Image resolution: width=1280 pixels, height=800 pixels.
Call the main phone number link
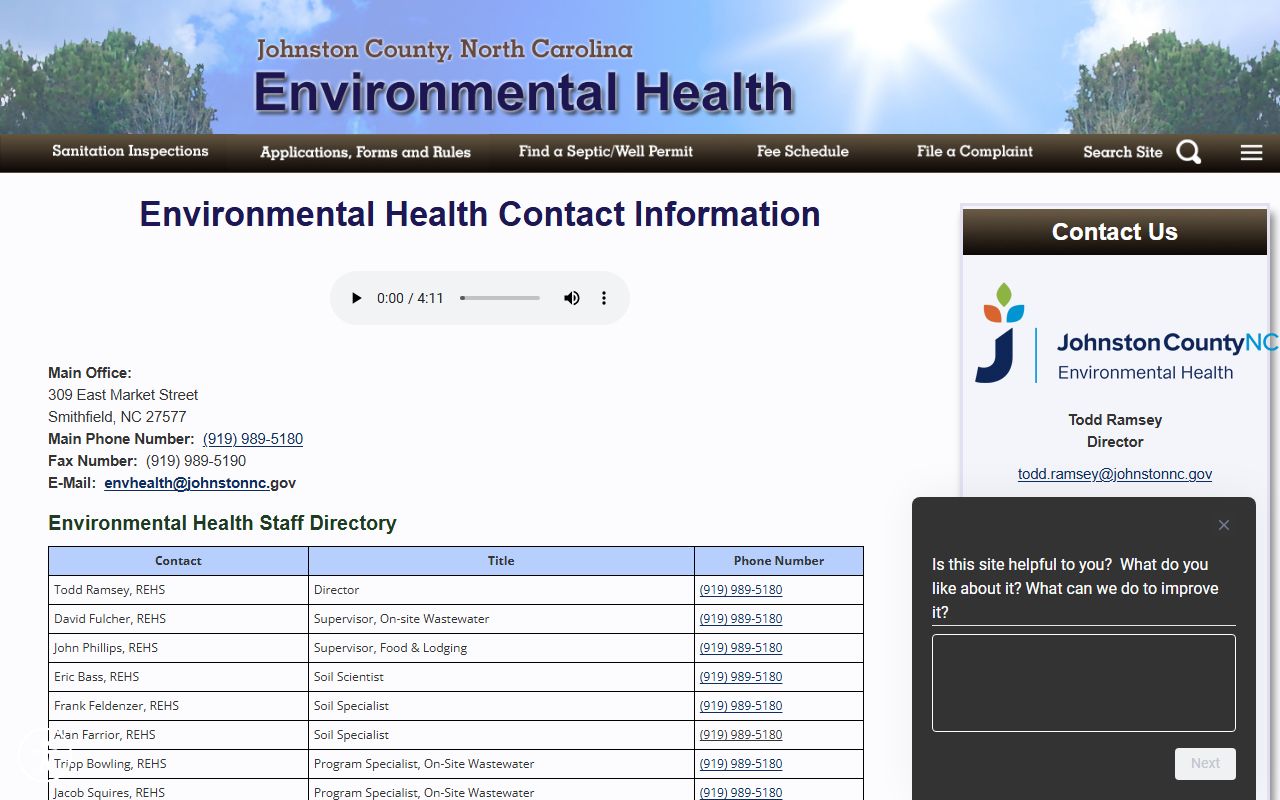point(253,439)
